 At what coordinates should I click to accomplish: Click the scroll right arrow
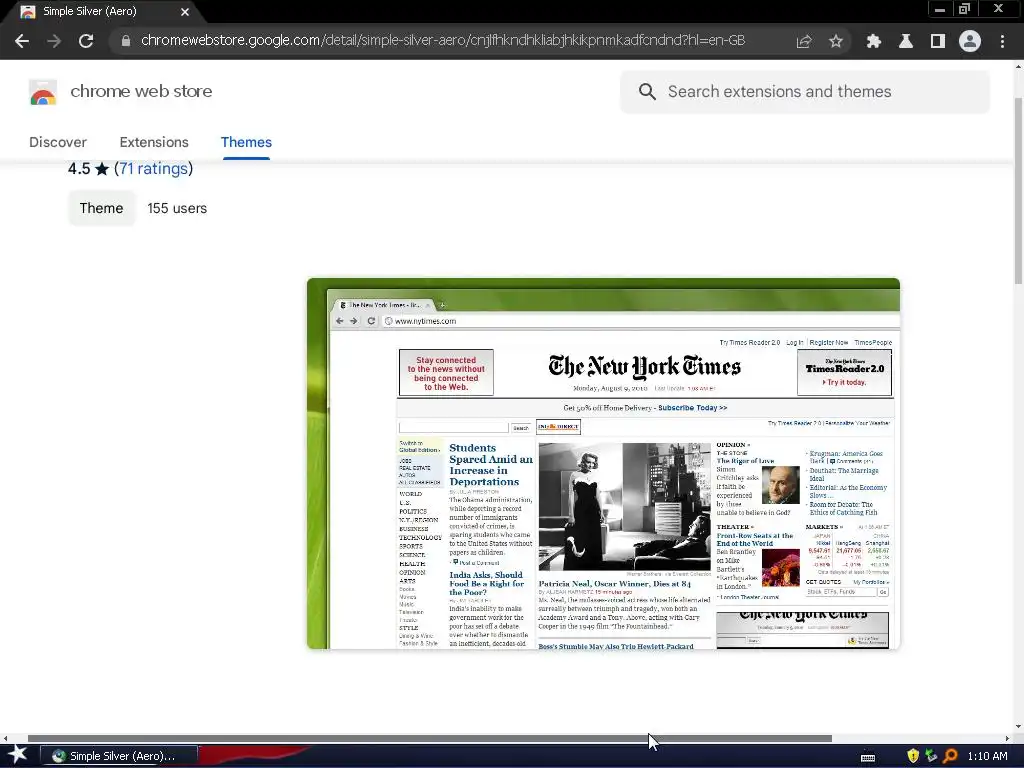point(1007,739)
